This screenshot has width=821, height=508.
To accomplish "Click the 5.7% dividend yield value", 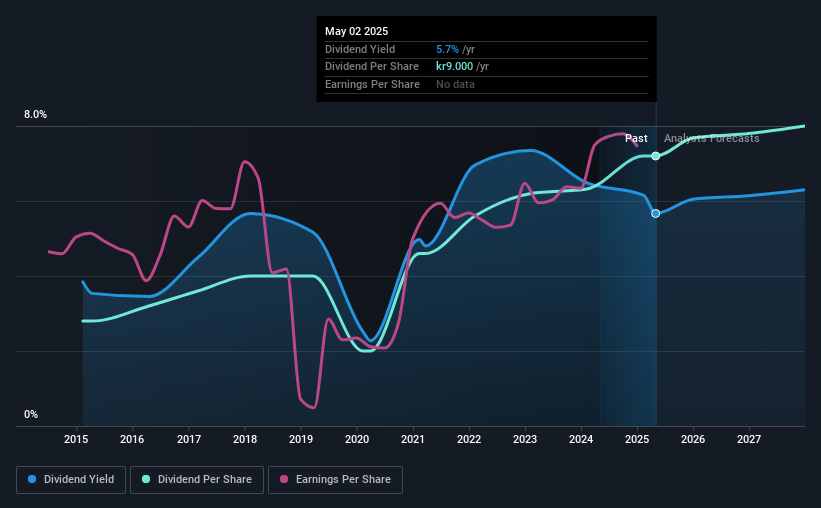I will [447, 49].
